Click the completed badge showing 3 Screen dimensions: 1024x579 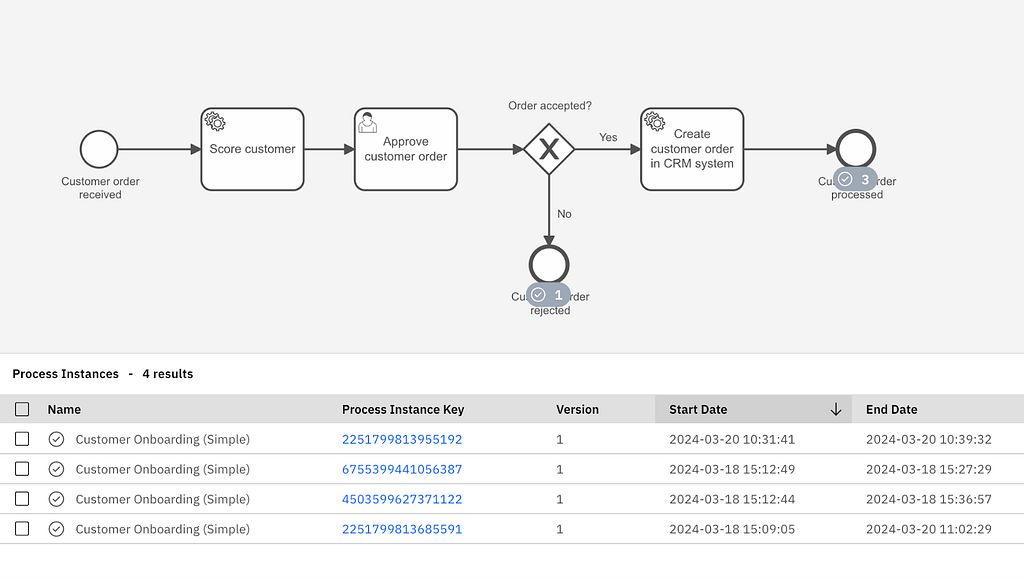855,180
